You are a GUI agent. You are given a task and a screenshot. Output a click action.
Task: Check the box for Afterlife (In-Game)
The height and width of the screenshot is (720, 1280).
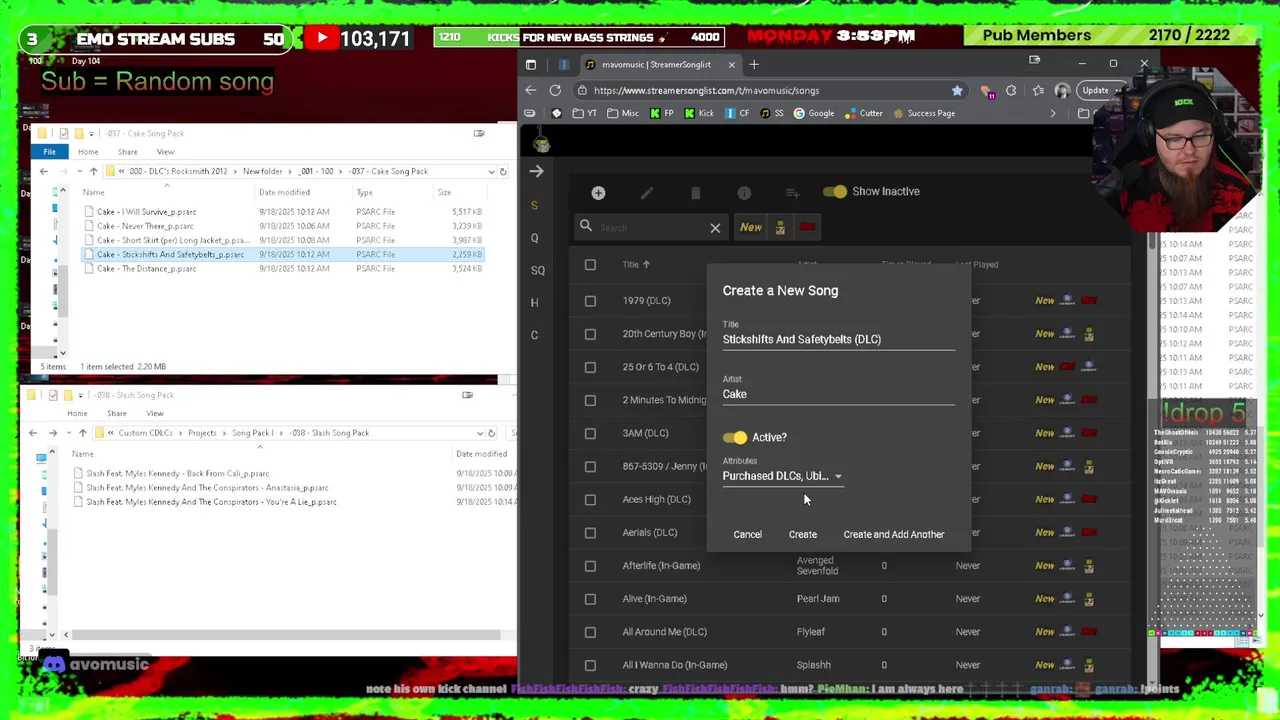tap(590, 566)
